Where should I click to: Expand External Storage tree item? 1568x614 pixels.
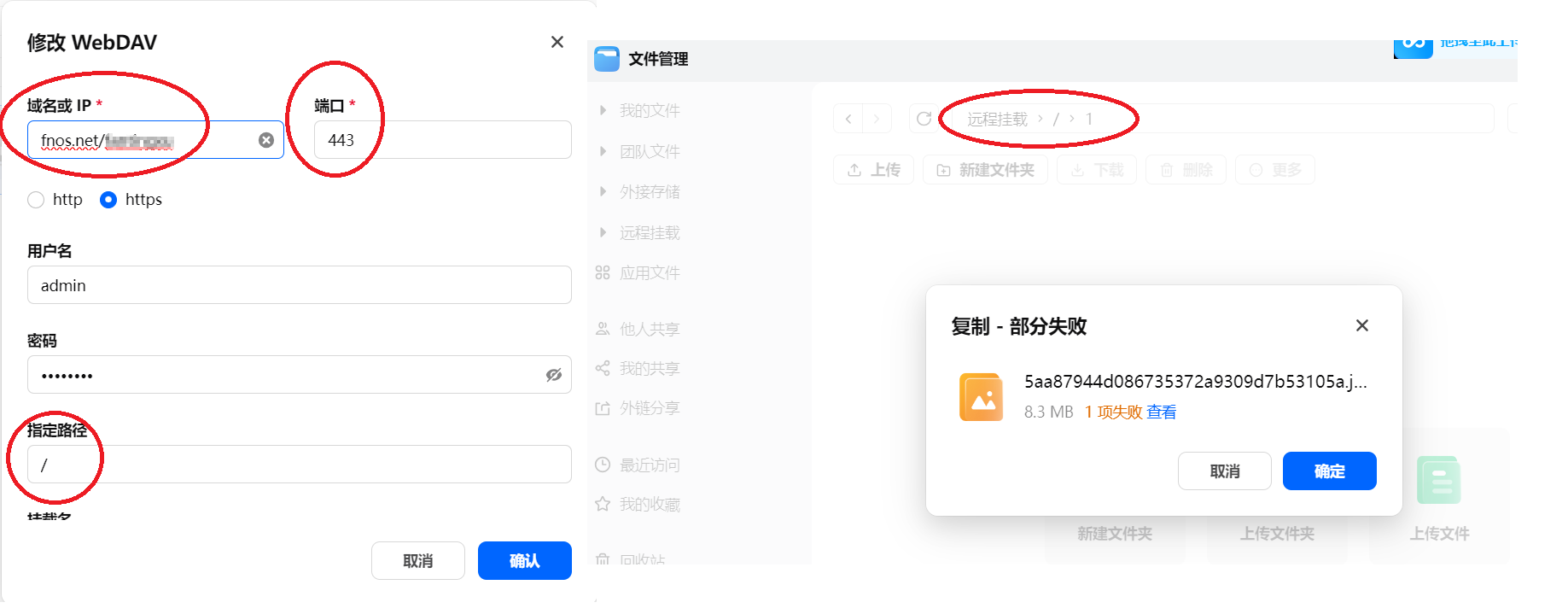click(603, 191)
